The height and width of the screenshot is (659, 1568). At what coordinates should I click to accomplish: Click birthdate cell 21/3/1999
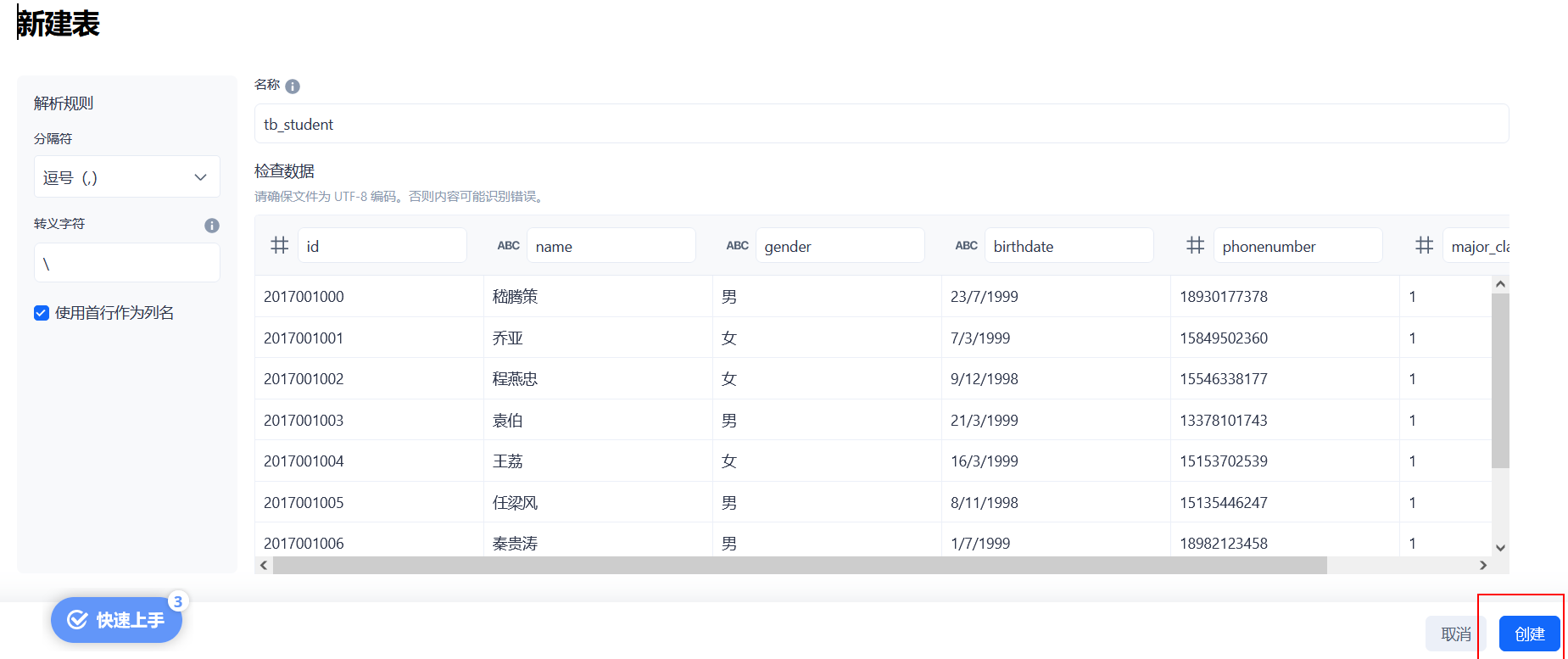(x=1056, y=420)
